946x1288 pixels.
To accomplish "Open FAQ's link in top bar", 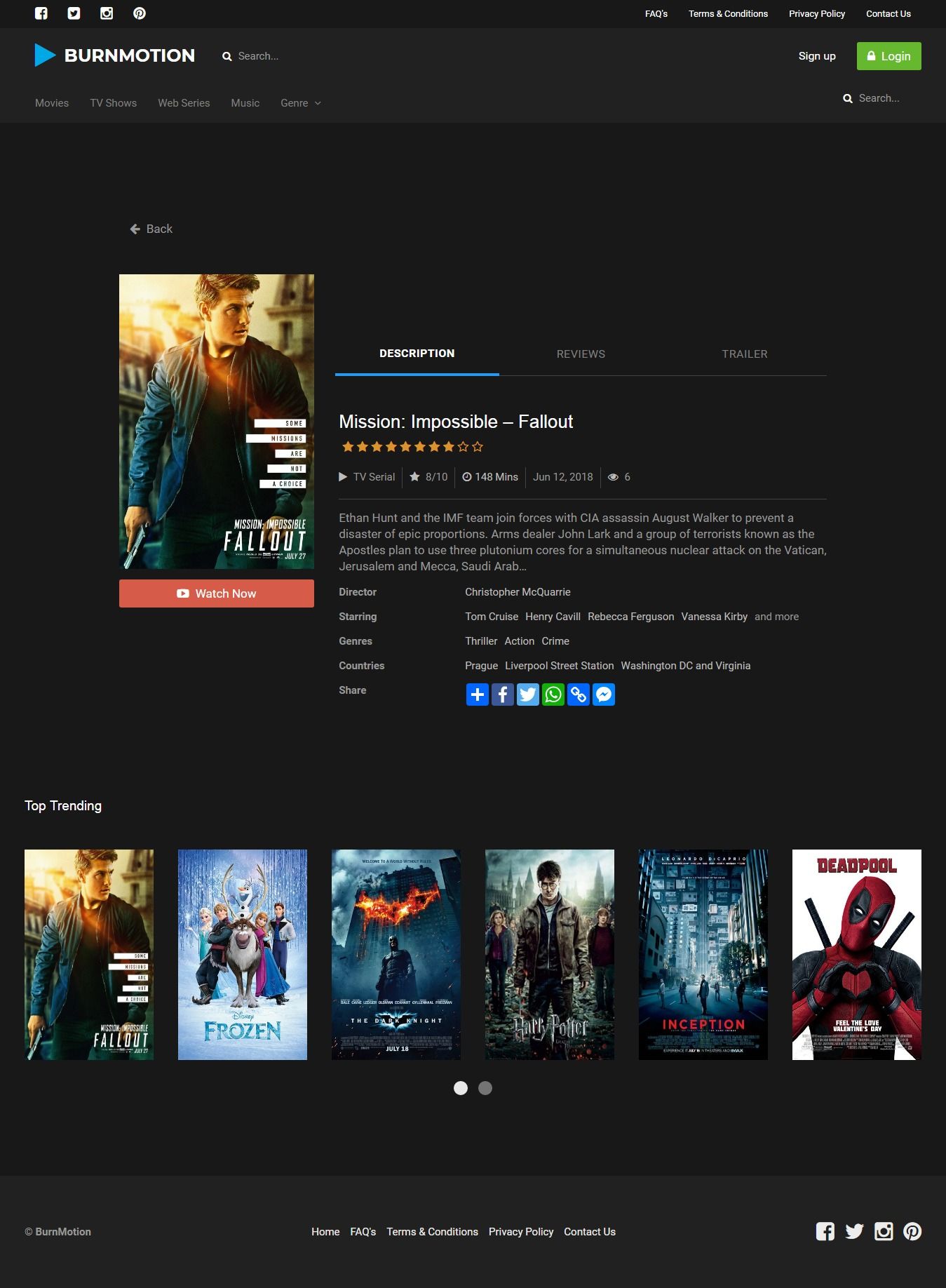I will coord(656,14).
